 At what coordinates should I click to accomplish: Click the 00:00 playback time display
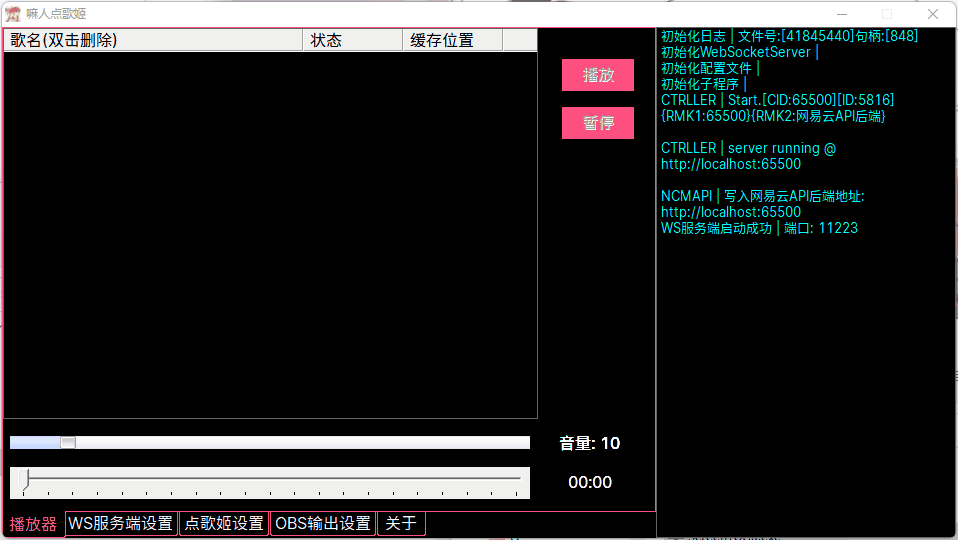coord(590,482)
